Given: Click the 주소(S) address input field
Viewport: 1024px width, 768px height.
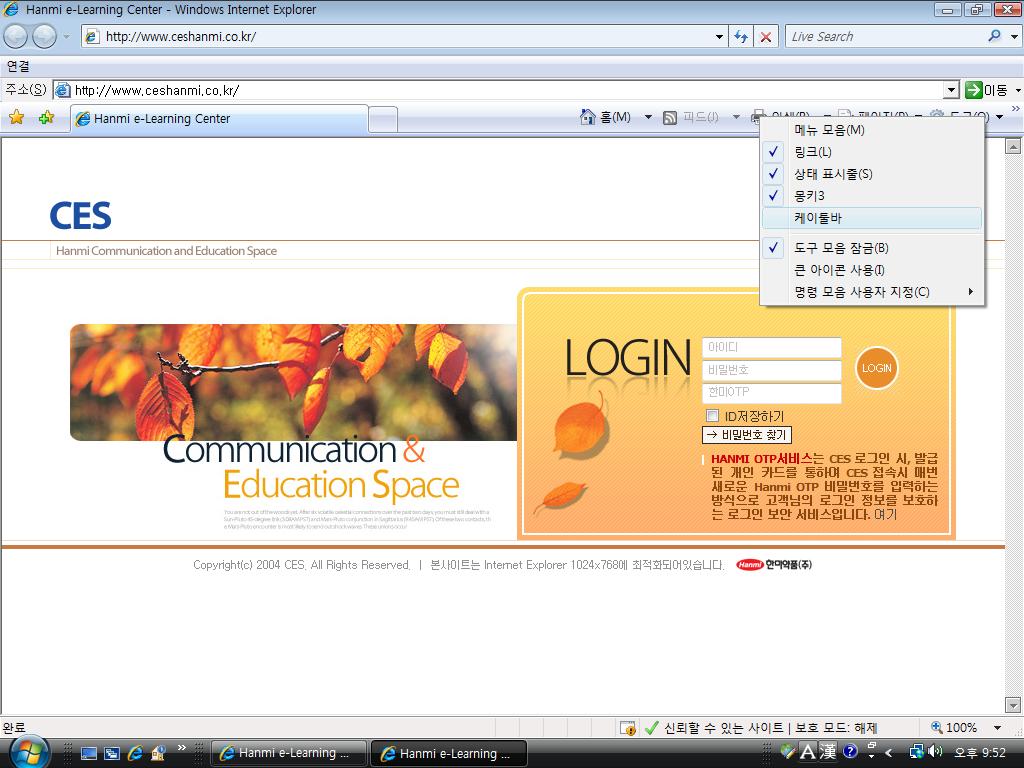Looking at the screenshot, I should click(x=500, y=90).
